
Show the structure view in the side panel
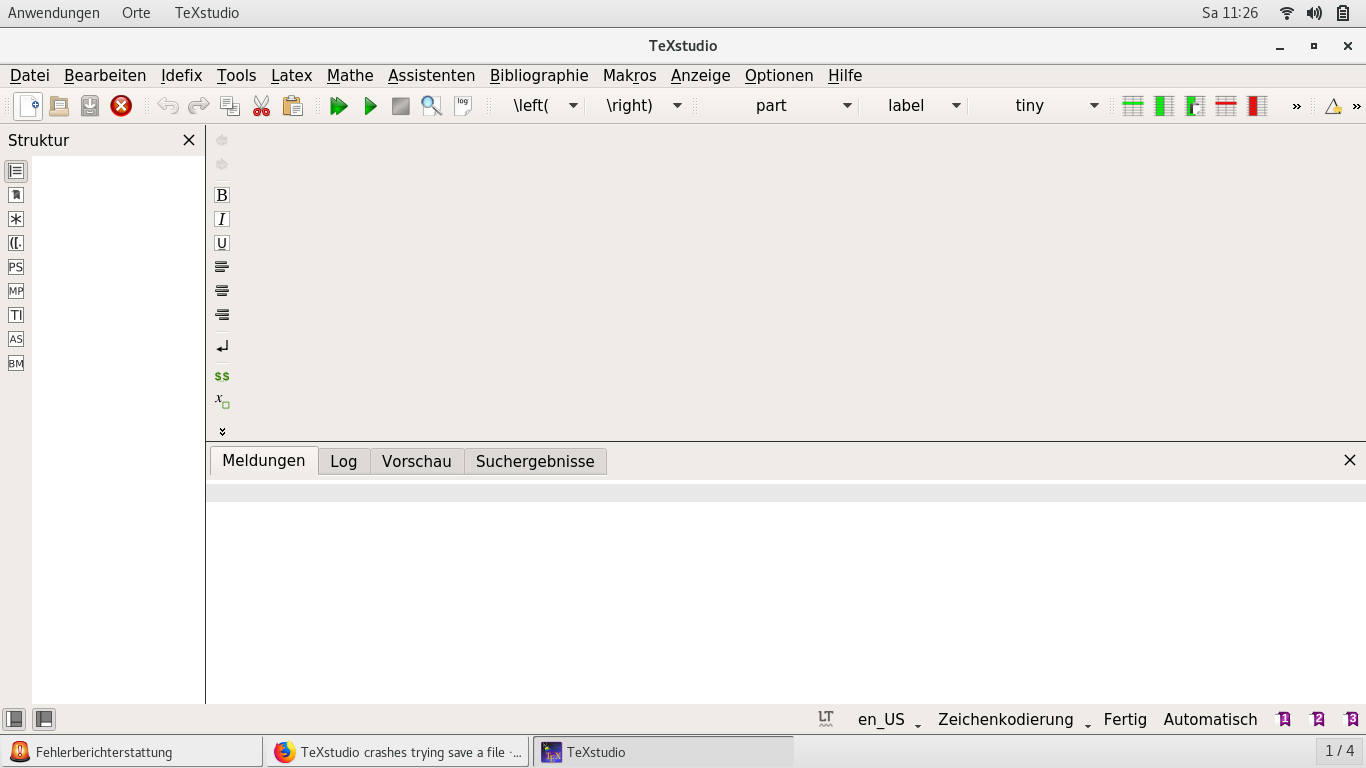[x=16, y=171]
